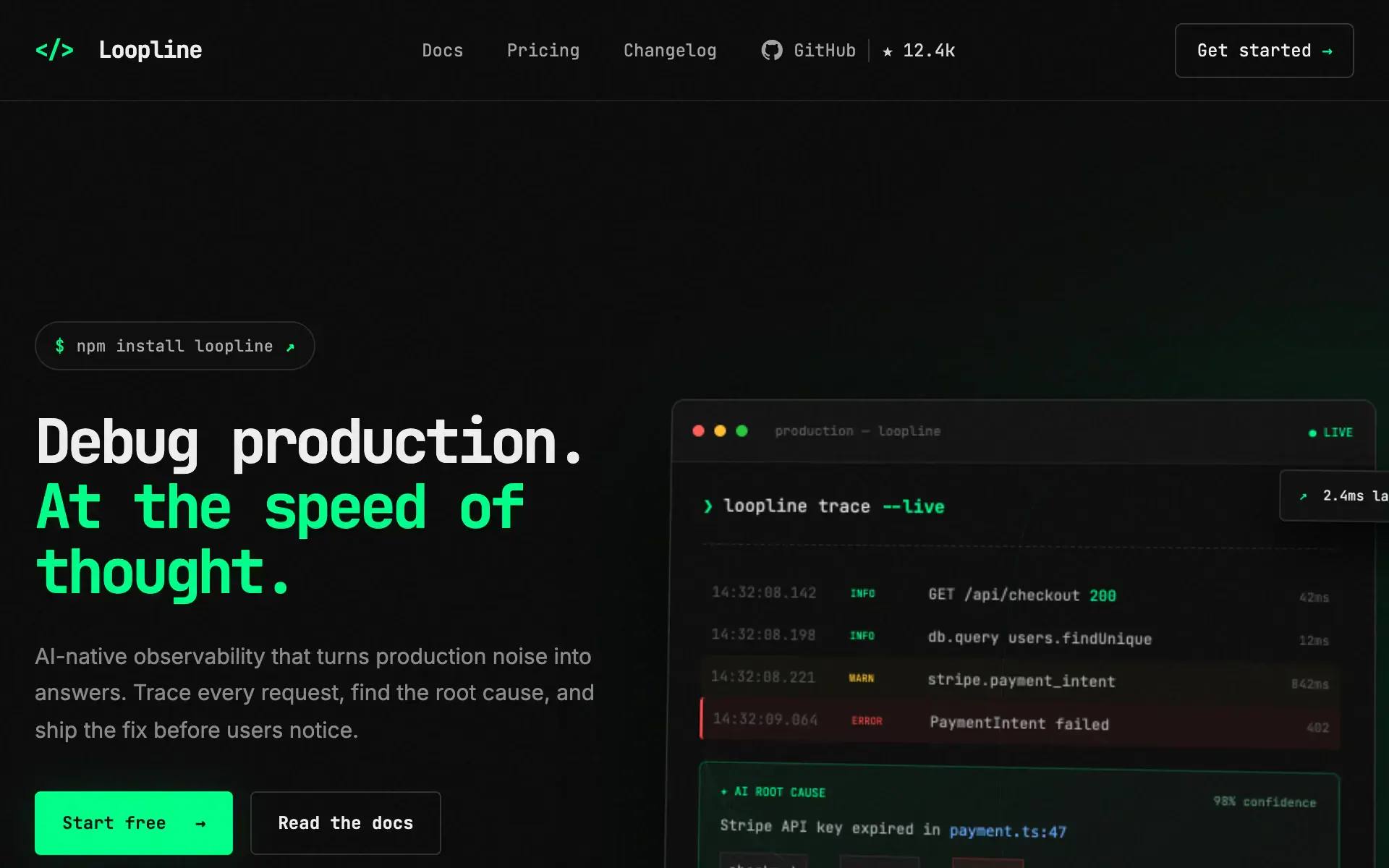The height and width of the screenshot is (868, 1389).
Task: Click the terminal prompt chevron before loopline trace
Action: pyautogui.click(x=708, y=506)
